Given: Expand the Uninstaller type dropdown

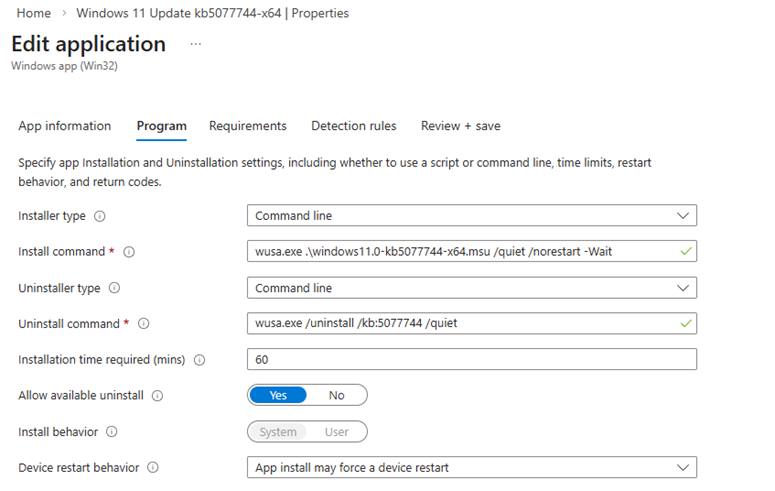Looking at the screenshot, I should 471,288.
